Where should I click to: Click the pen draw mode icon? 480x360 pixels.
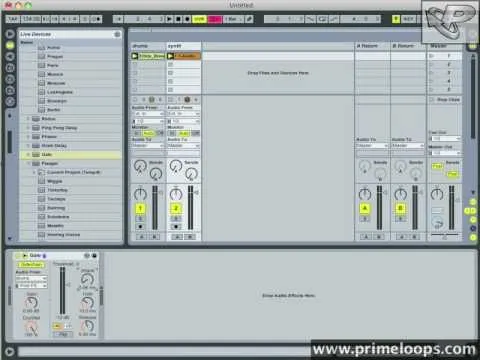[249, 19]
